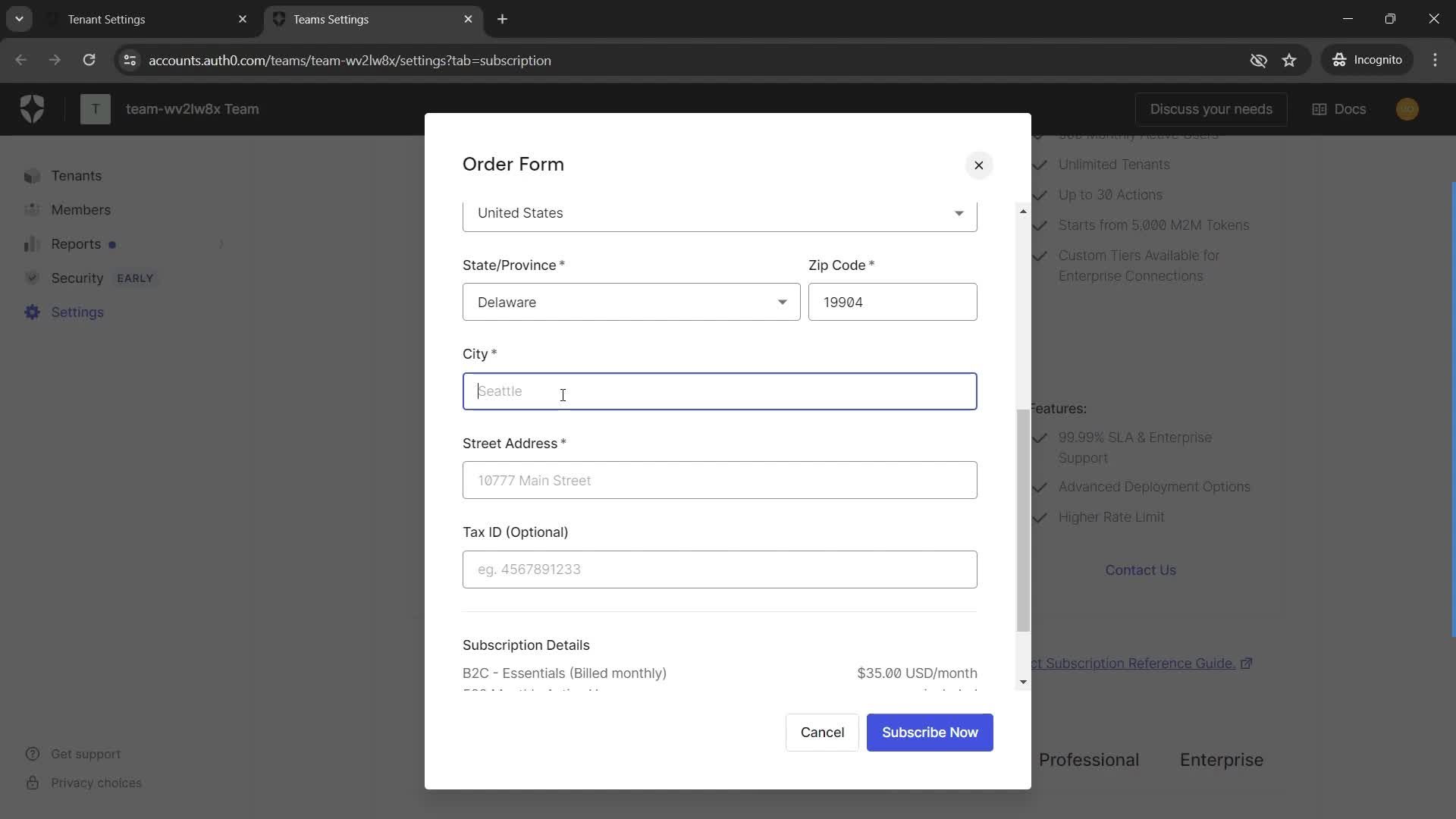Click Get support link

click(86, 754)
